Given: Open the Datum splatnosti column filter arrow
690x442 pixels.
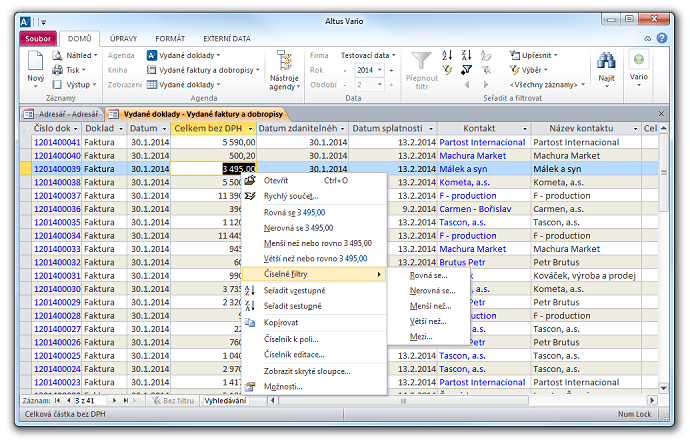Looking at the screenshot, I should click(431, 129).
